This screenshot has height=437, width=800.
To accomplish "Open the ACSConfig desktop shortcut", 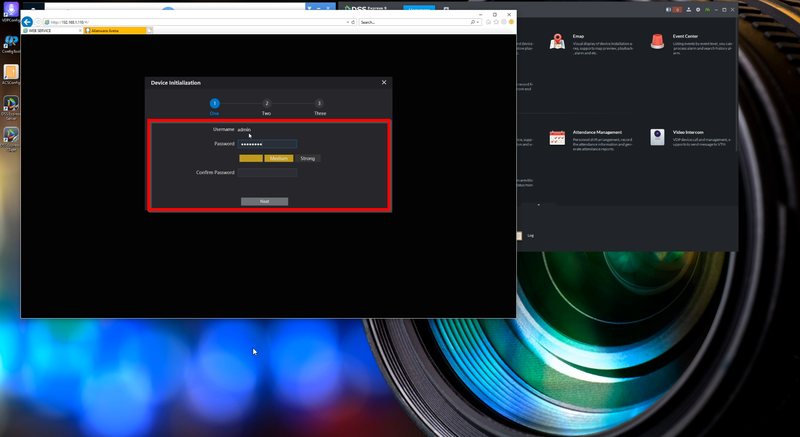I will click(x=11, y=74).
